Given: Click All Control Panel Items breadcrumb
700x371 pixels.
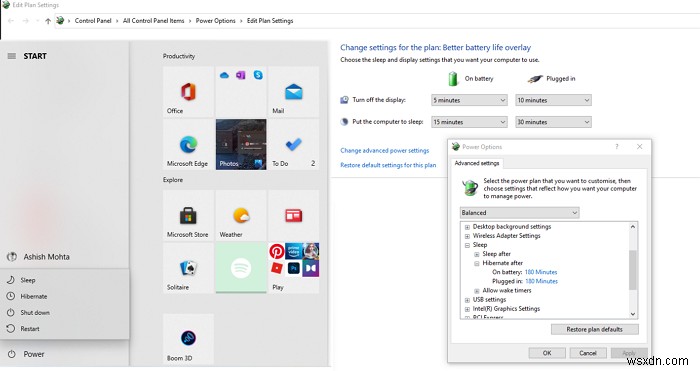Looking at the screenshot, I should 154,21.
